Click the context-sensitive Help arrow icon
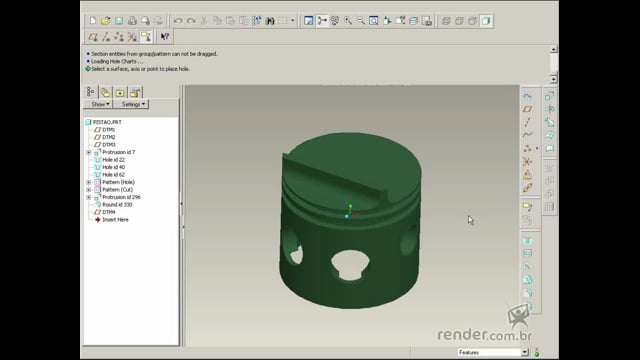This screenshot has height=360, width=640. (164, 37)
